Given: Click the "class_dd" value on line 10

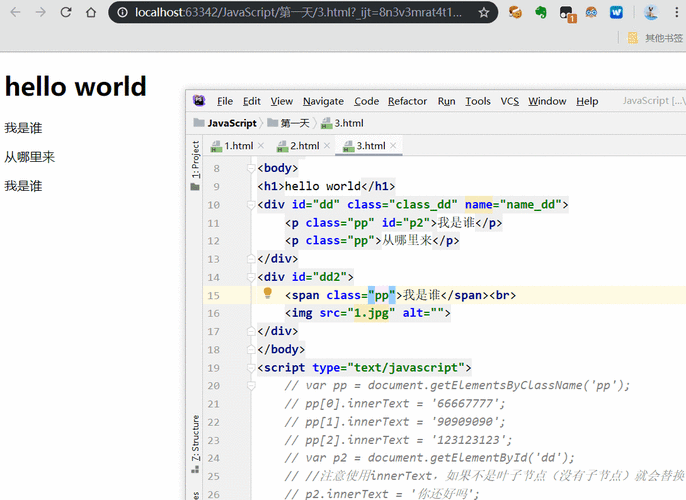Looking at the screenshot, I should [423, 204].
